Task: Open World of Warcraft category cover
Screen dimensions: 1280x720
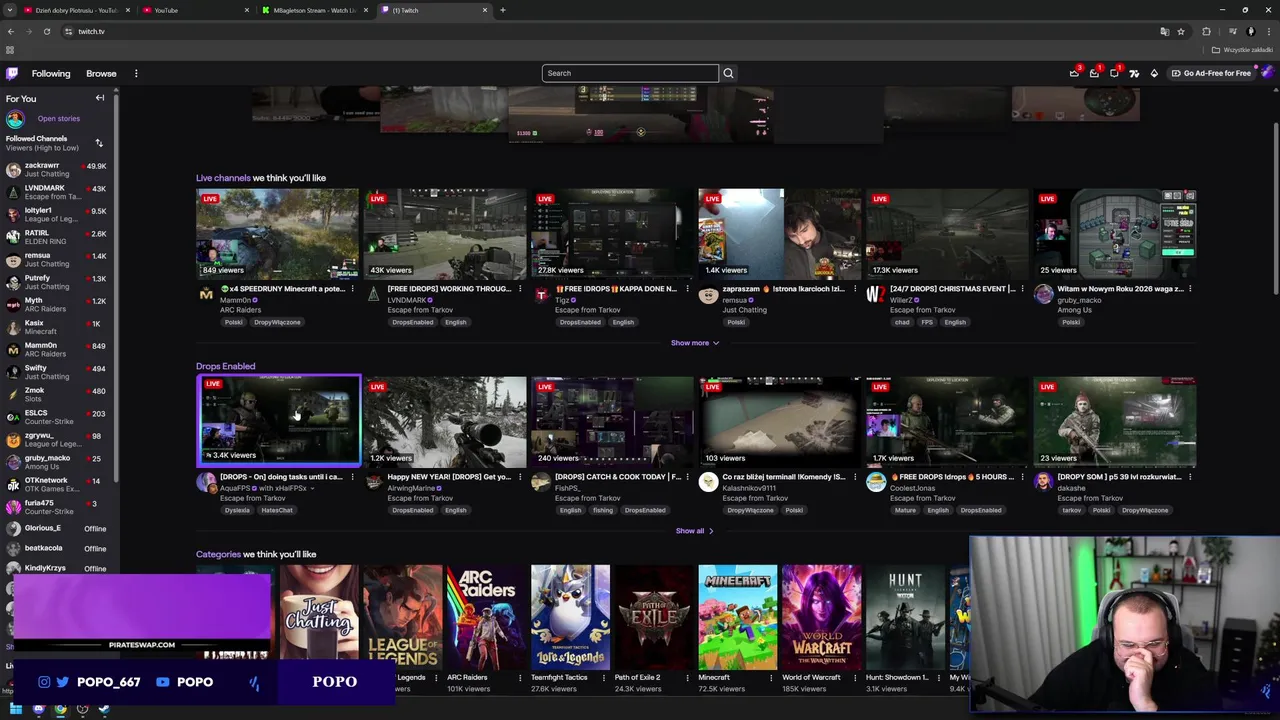Action: 821,617
